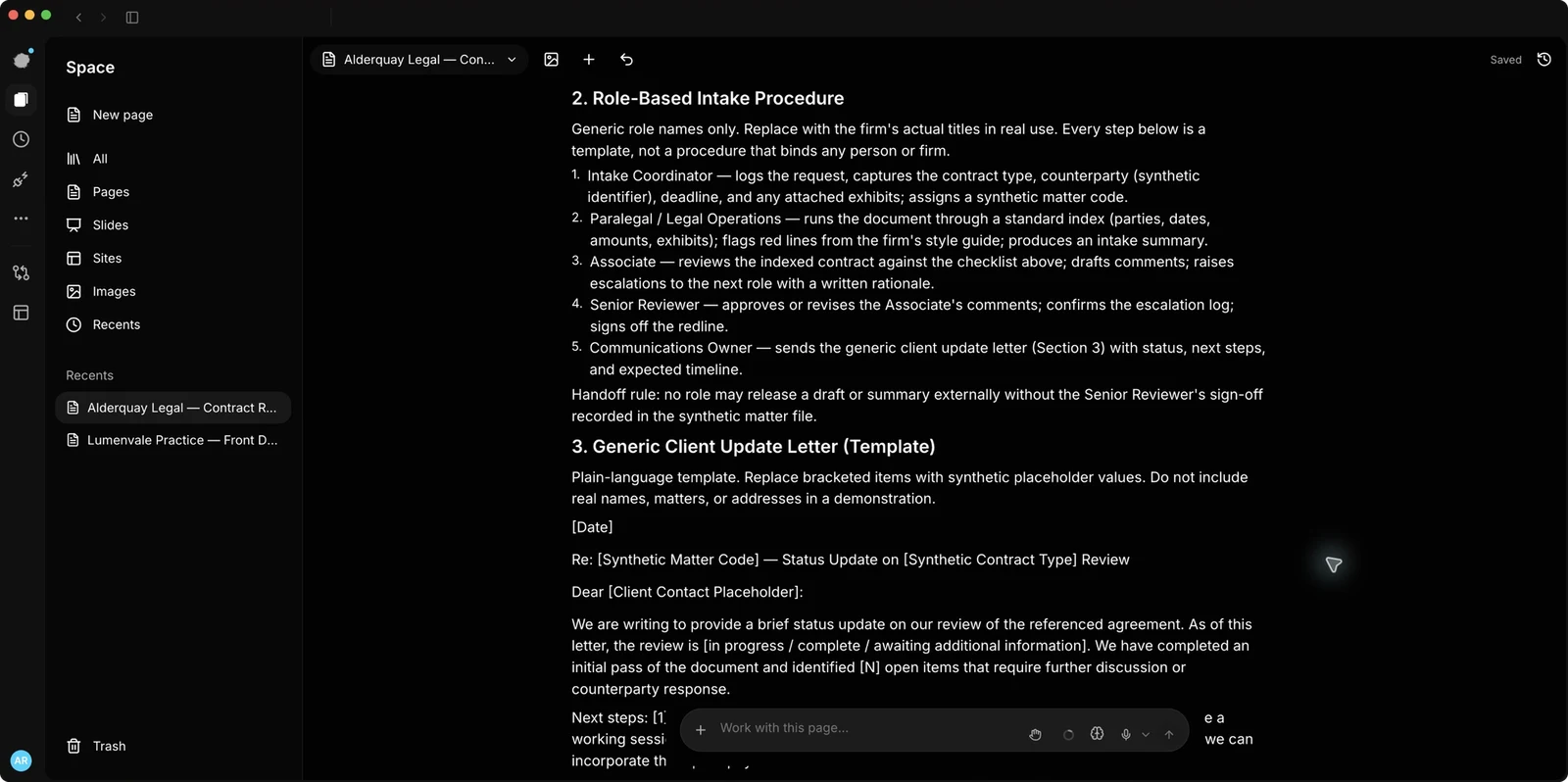Open the three-dots more menu in left rail

tap(22, 219)
